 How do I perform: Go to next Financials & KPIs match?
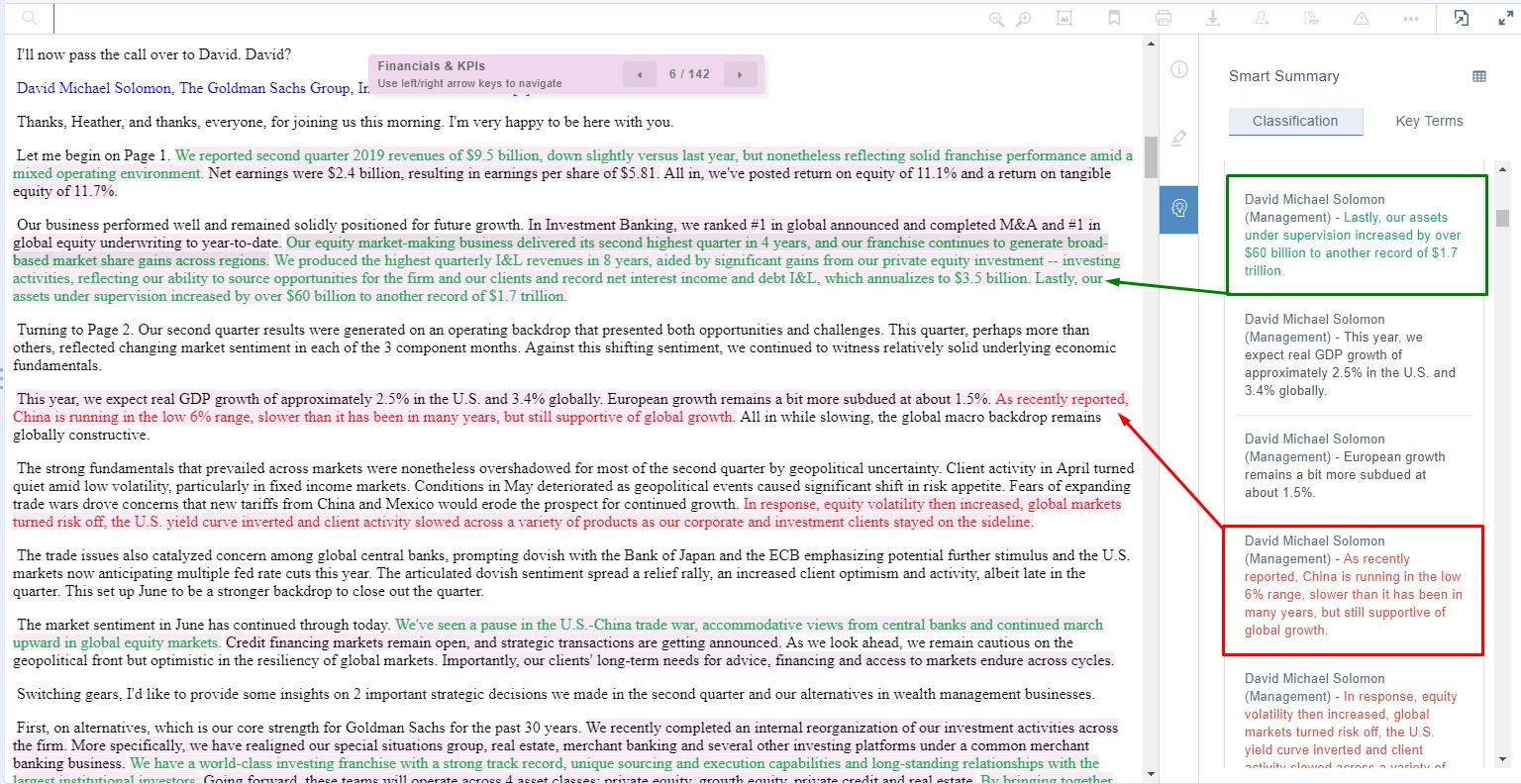(x=740, y=74)
